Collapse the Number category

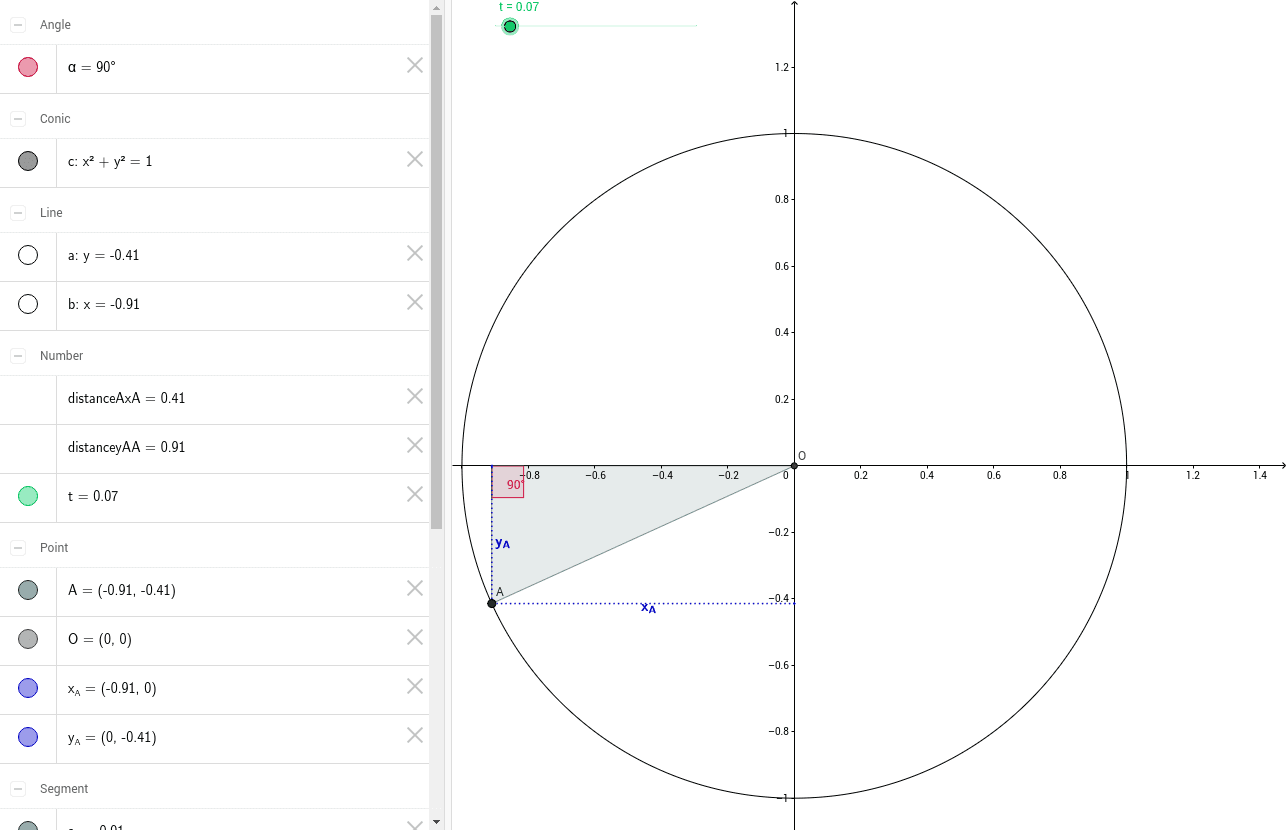pyautogui.click(x=18, y=356)
